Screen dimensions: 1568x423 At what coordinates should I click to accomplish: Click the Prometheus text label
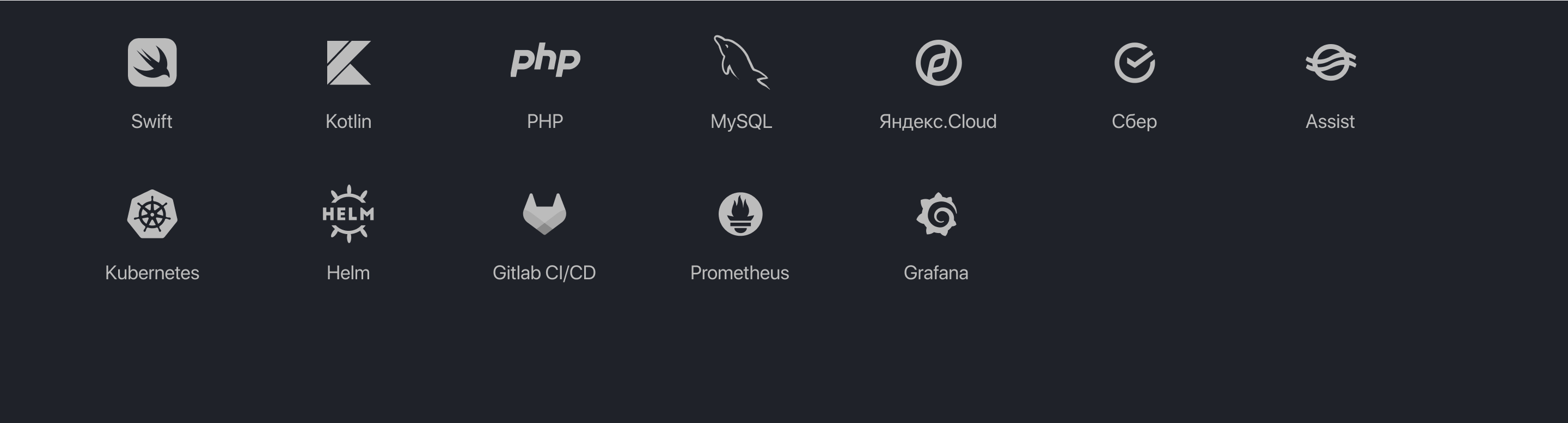739,273
